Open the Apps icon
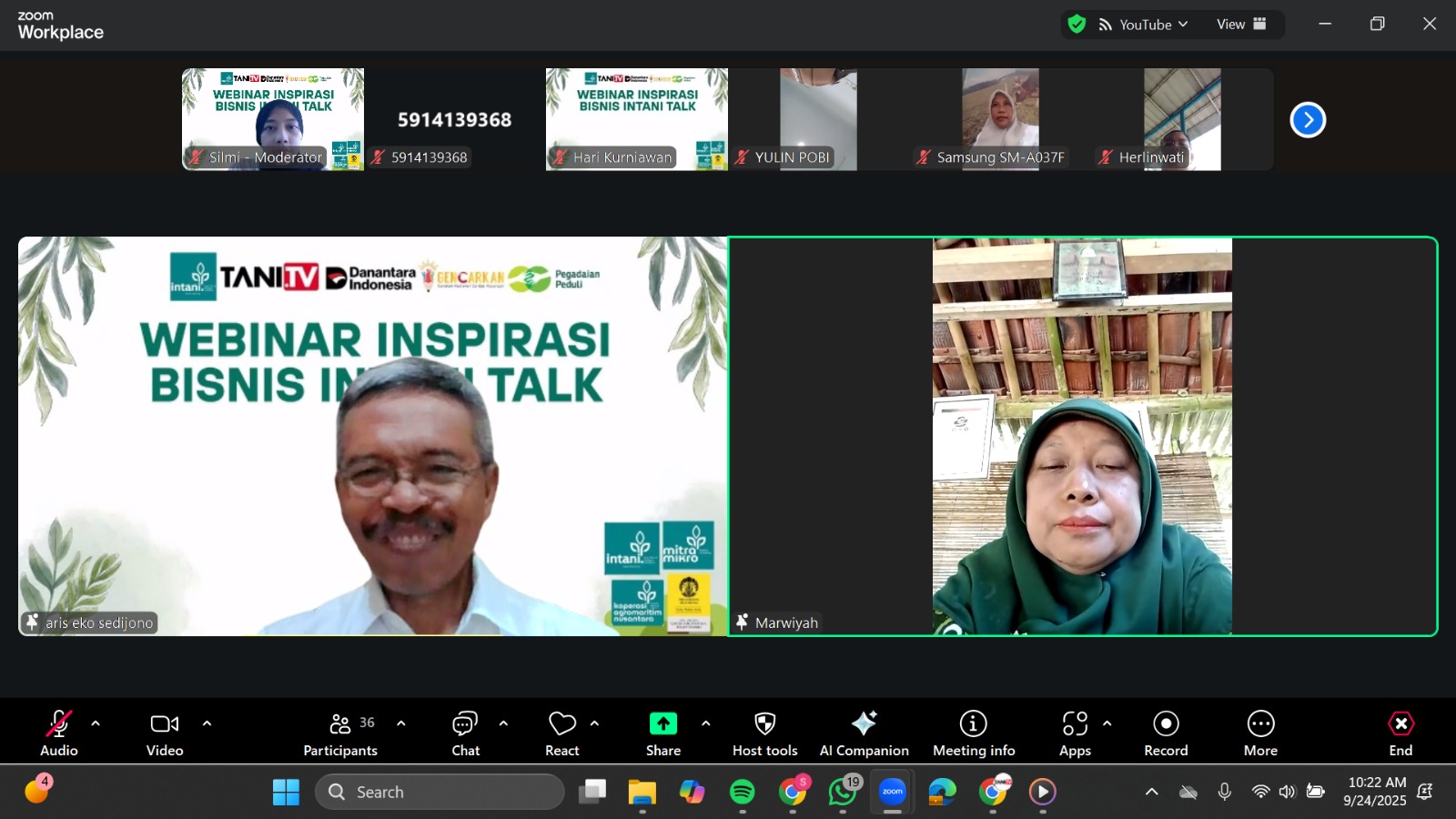 (1075, 724)
